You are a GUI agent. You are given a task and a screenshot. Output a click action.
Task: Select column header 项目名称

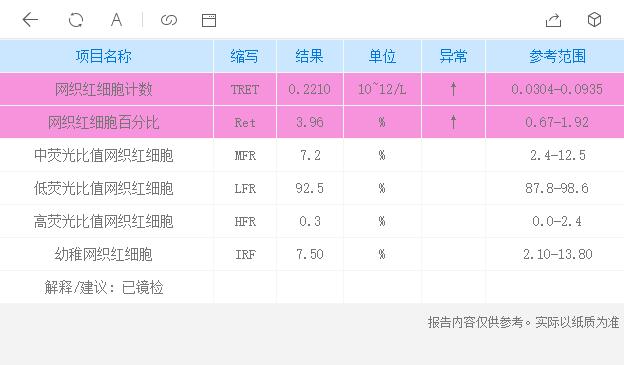(103, 56)
